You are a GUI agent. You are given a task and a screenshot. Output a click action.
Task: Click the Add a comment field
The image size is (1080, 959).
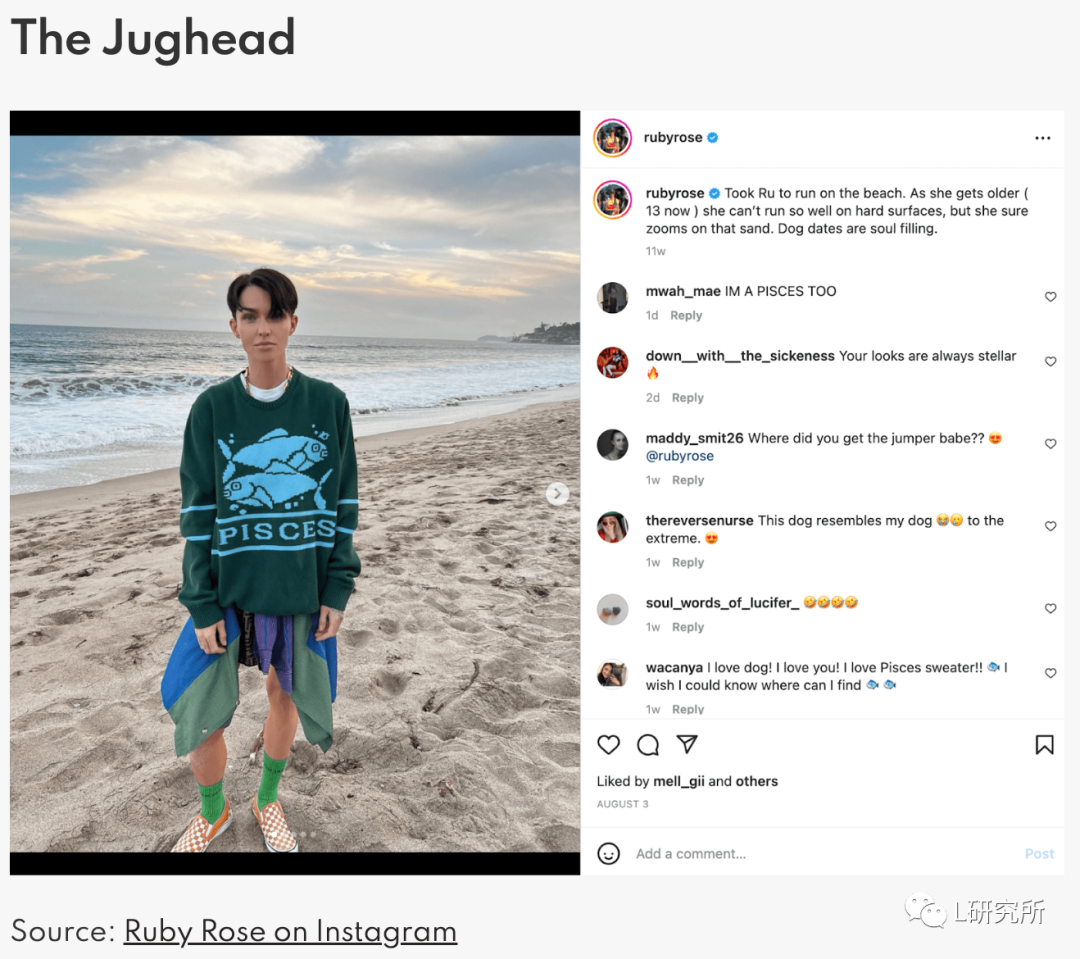(x=824, y=854)
